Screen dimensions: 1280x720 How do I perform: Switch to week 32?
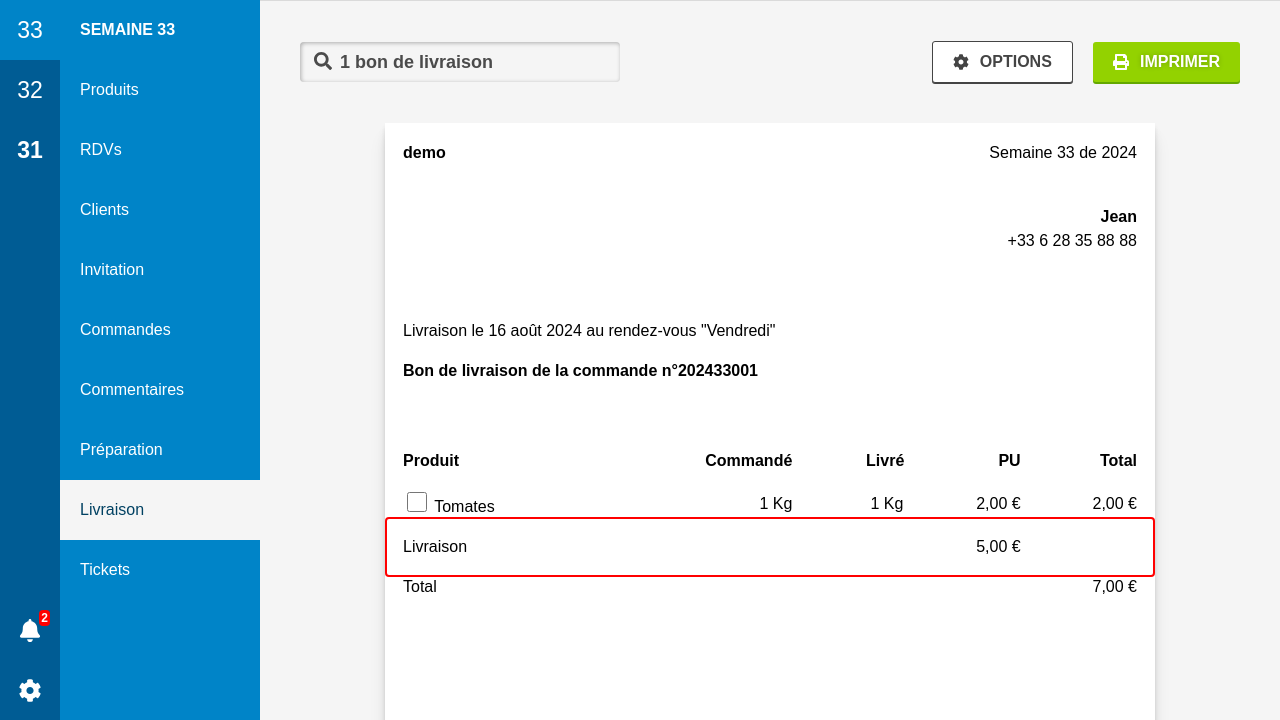[x=30, y=90]
